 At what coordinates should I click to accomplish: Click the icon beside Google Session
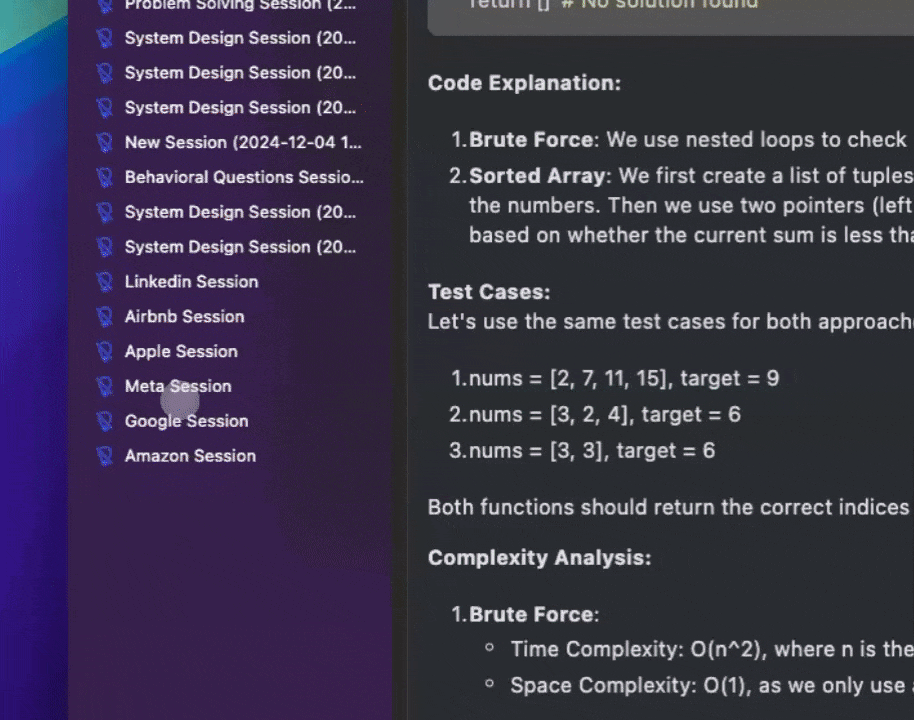tap(105, 421)
